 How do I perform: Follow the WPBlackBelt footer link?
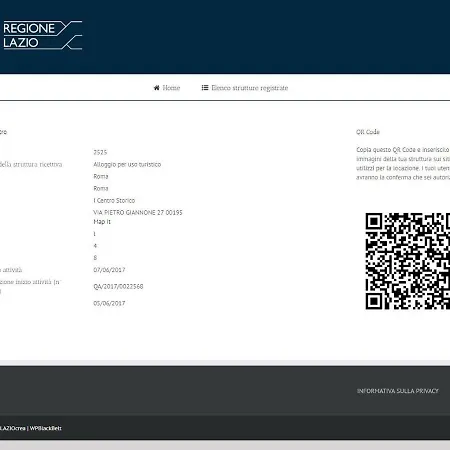[x=46, y=428]
